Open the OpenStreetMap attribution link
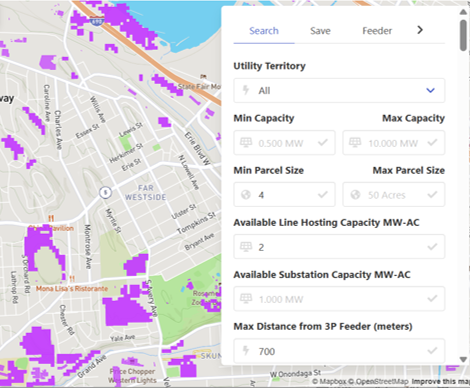This screenshot has width=470, height=388. (x=379, y=382)
